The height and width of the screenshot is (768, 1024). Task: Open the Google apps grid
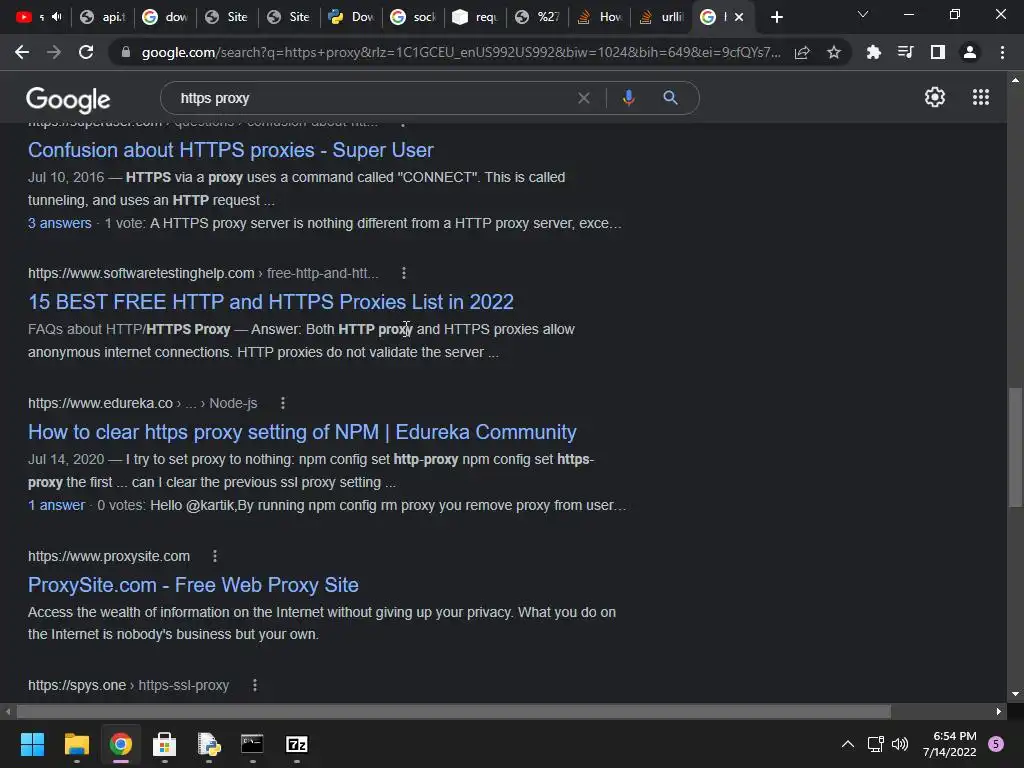point(980,97)
